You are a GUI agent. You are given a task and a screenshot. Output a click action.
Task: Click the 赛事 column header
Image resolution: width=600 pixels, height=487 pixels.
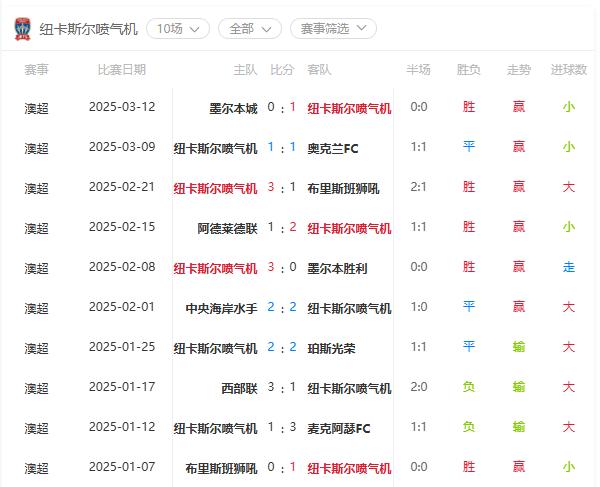[x=36, y=70]
